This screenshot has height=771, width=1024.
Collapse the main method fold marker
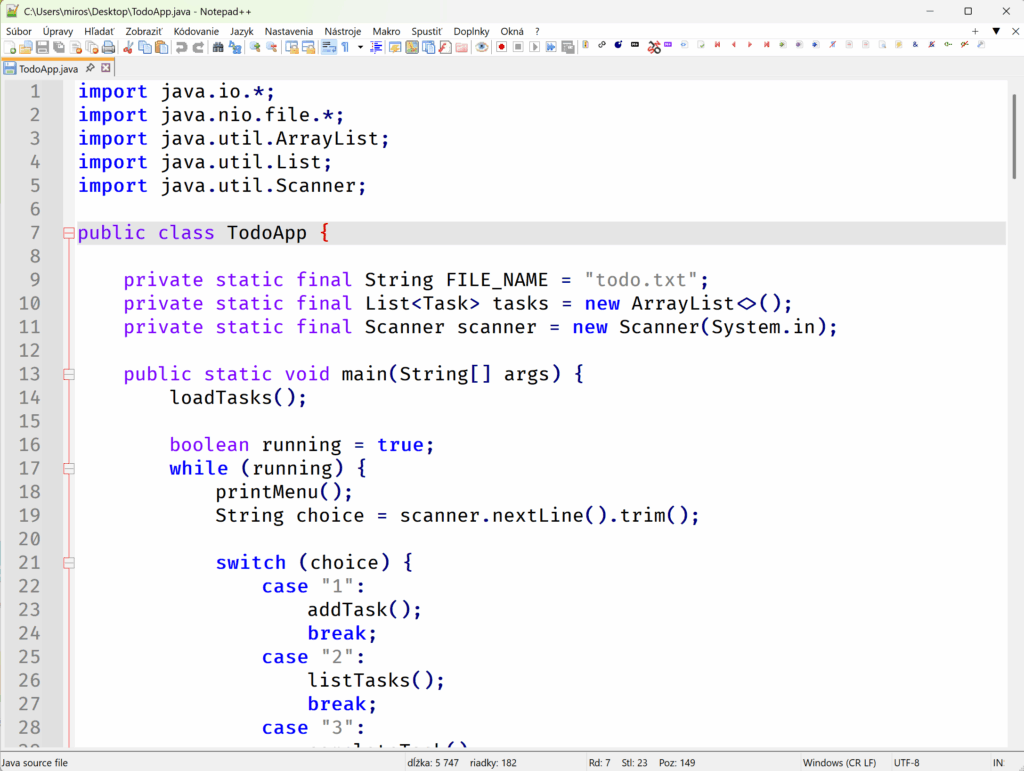(69, 374)
